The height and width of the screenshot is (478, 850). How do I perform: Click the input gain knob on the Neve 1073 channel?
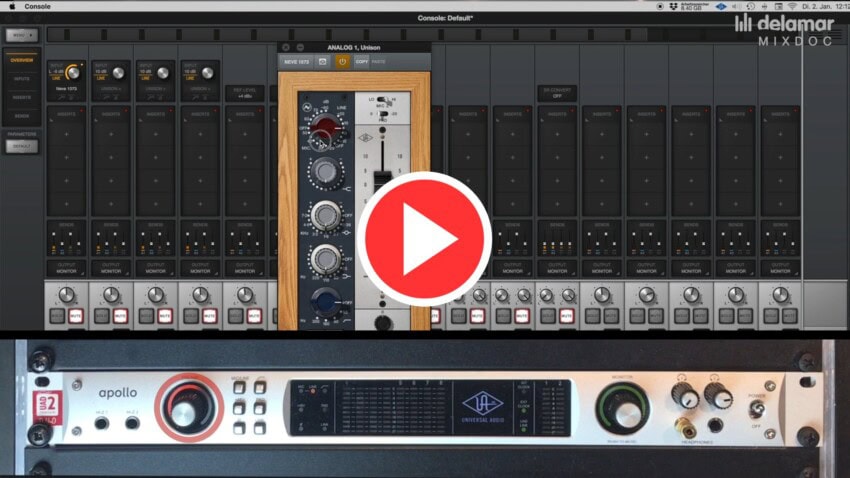tap(73, 73)
